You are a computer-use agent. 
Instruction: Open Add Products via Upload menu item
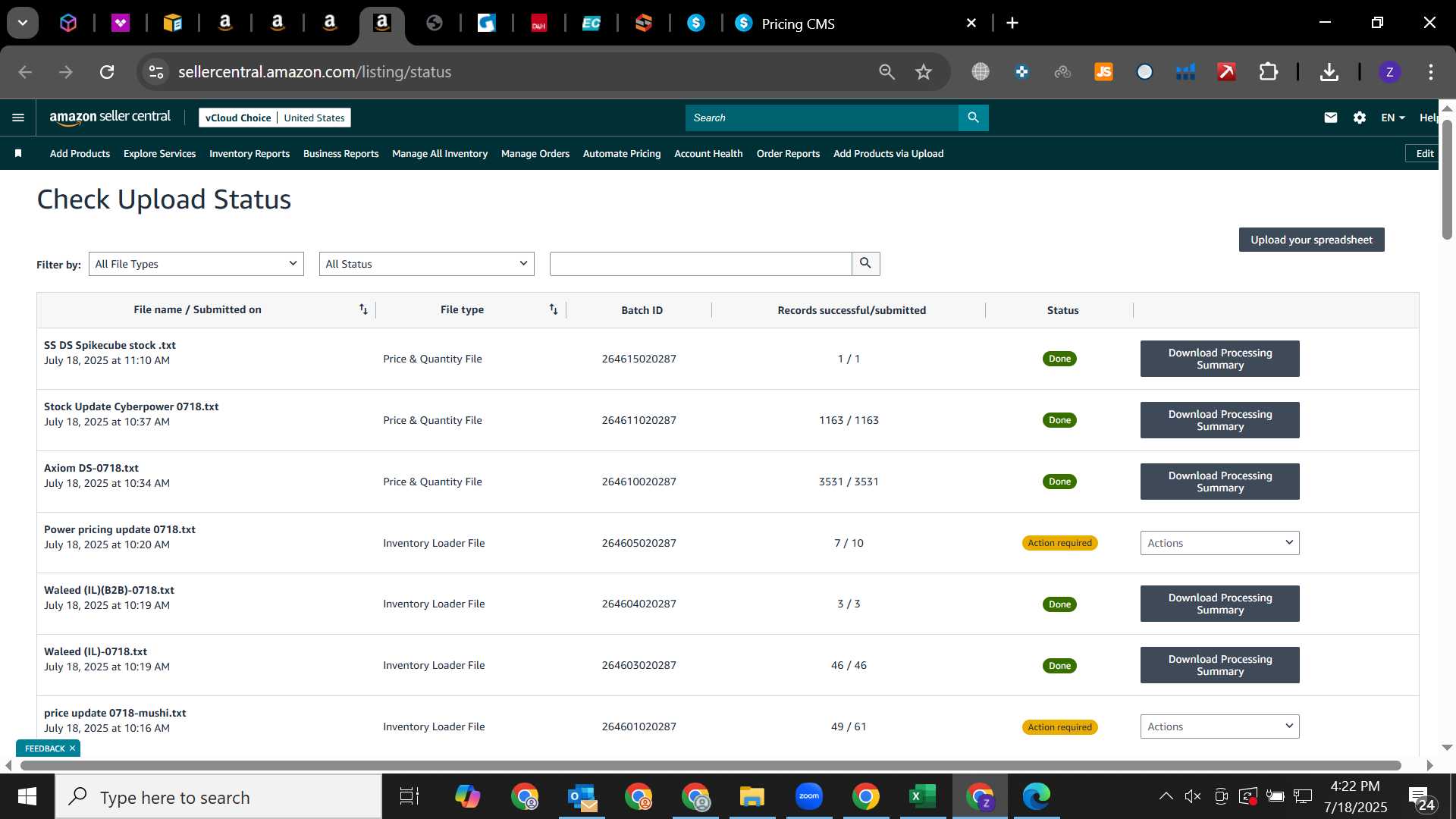pos(888,153)
